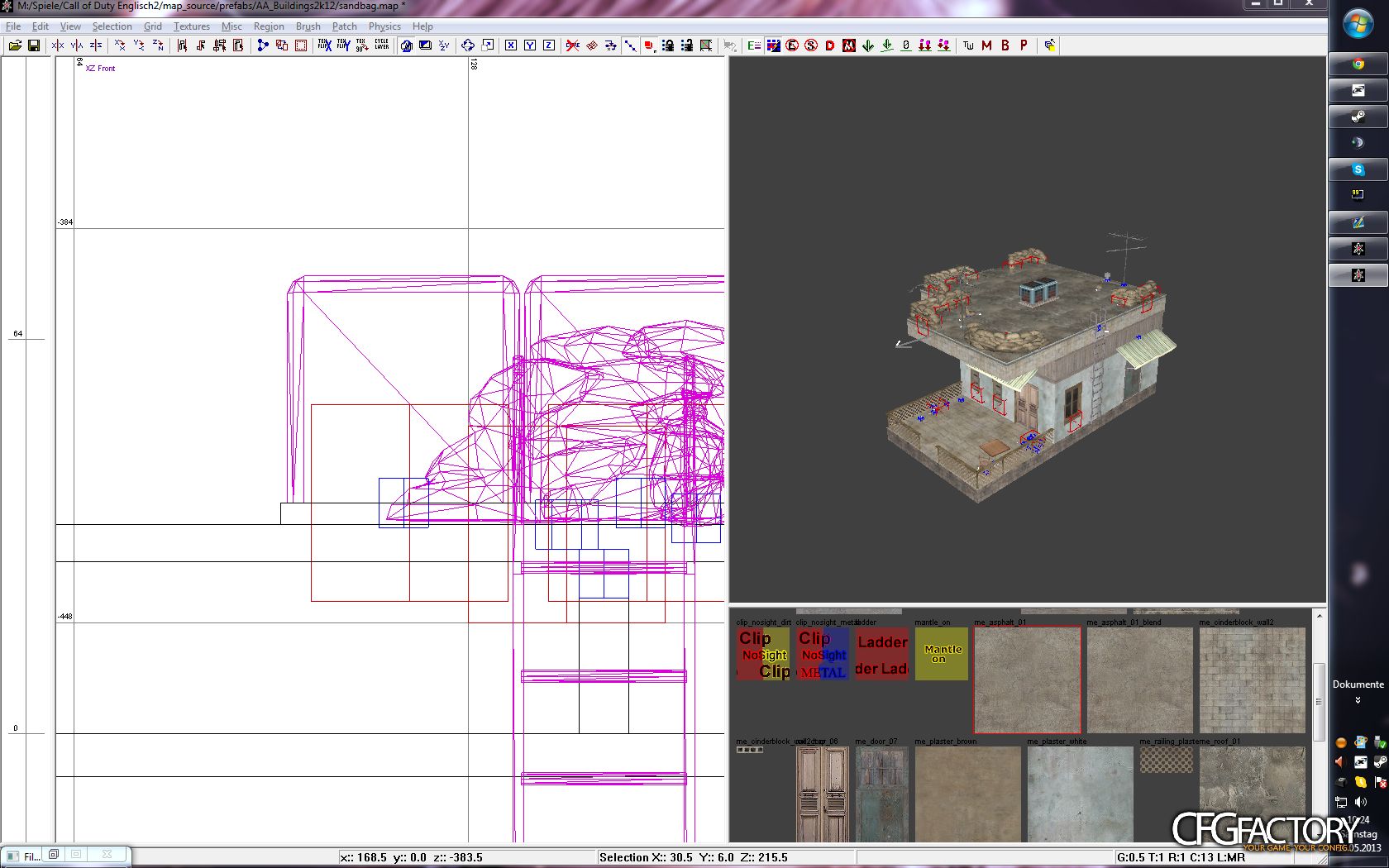Click the TEX FLIP X icon
The image size is (1389, 868).
[324, 45]
